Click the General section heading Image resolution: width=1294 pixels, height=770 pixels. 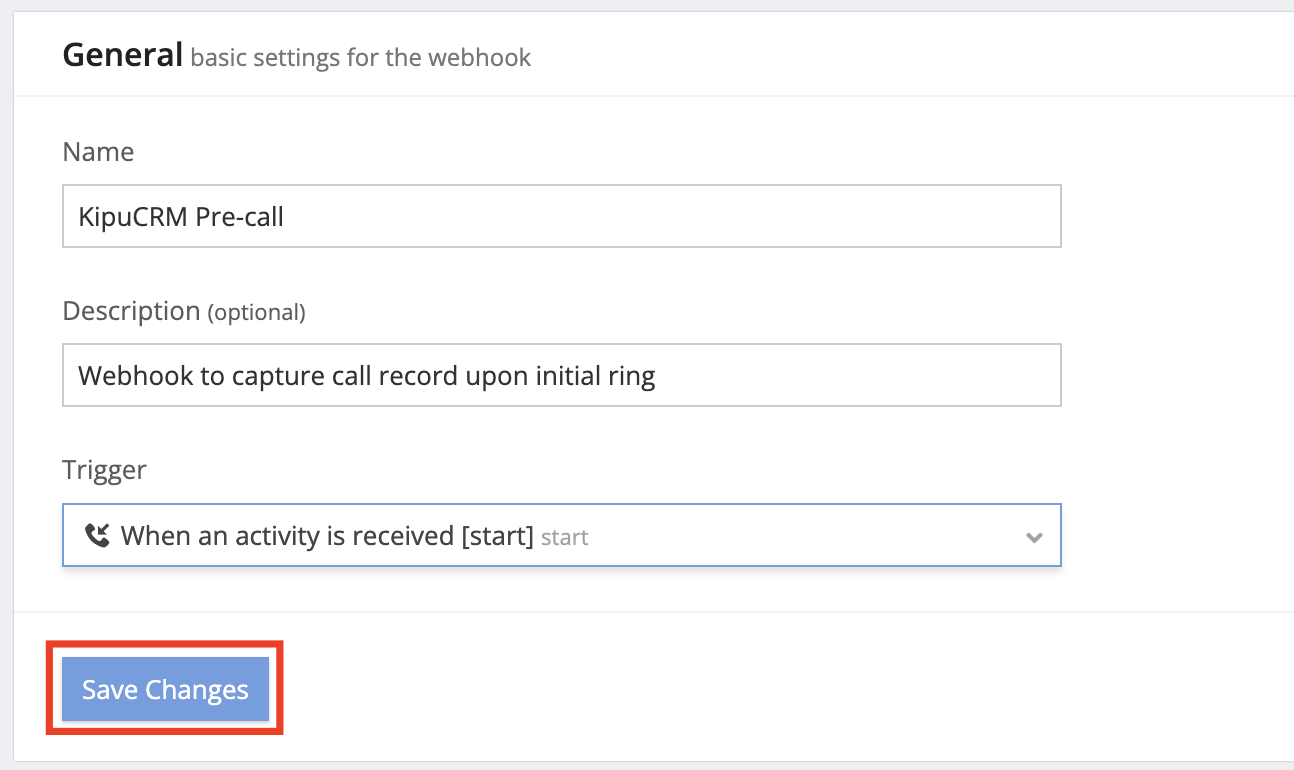[123, 55]
